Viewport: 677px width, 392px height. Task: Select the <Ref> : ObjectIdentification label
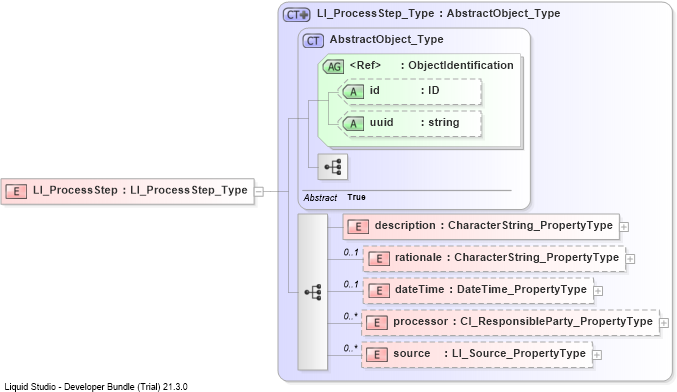(431, 65)
